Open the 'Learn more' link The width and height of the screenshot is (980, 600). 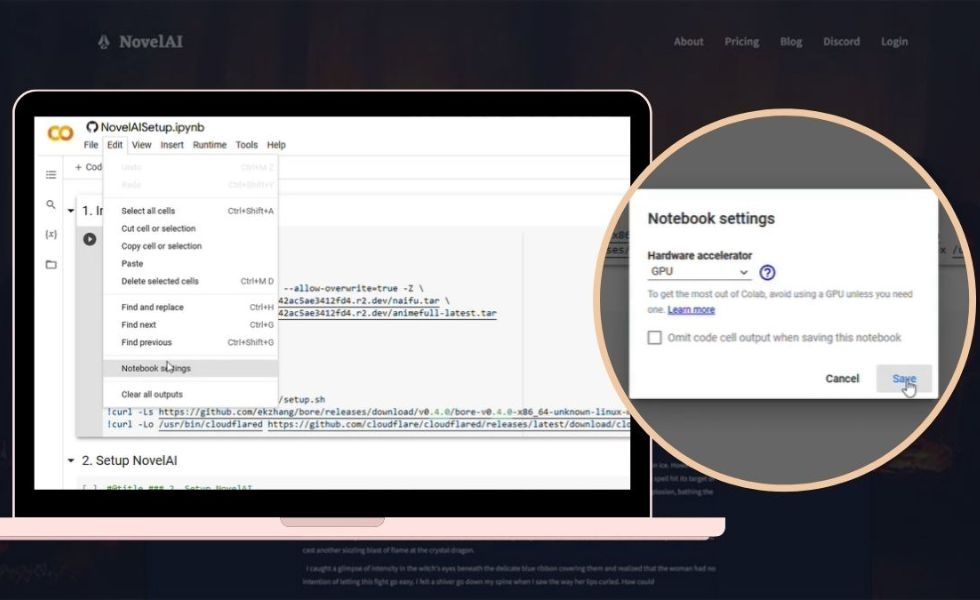[x=691, y=310]
